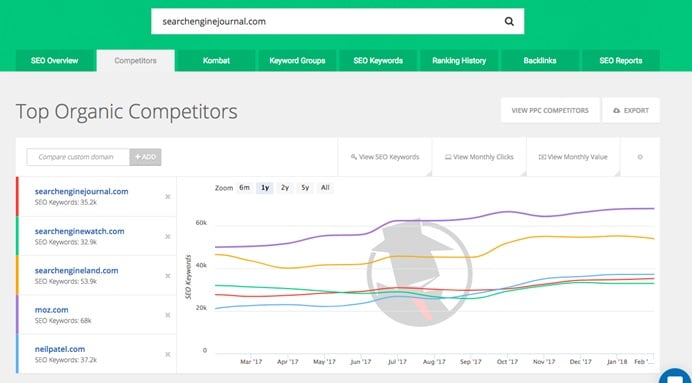Remove moz.com from the competitor list
This screenshot has width=692, height=383.
tap(168, 315)
